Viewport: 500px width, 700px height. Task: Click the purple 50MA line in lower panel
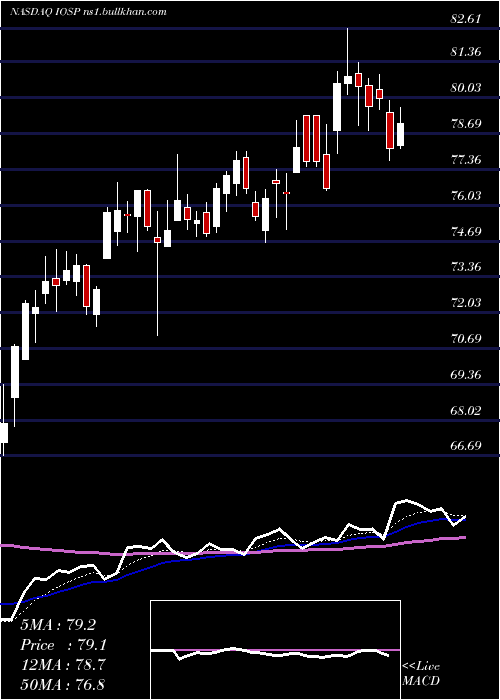(x=232, y=553)
